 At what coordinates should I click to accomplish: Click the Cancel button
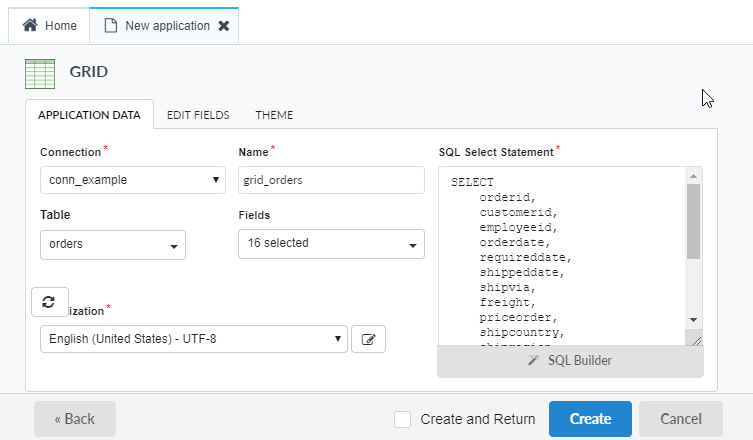coord(680,419)
